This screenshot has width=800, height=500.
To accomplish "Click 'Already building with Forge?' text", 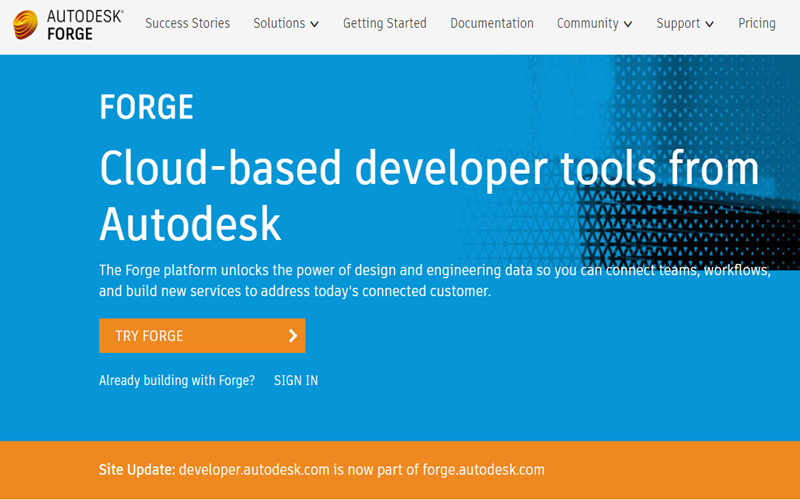I will 177,381.
